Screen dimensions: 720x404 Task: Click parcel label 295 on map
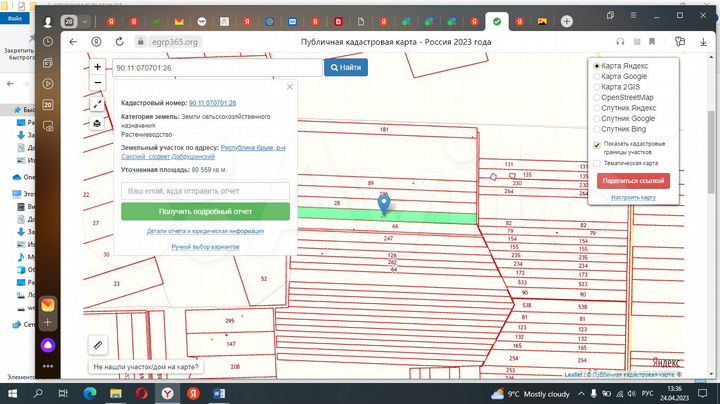pyautogui.click(x=230, y=321)
